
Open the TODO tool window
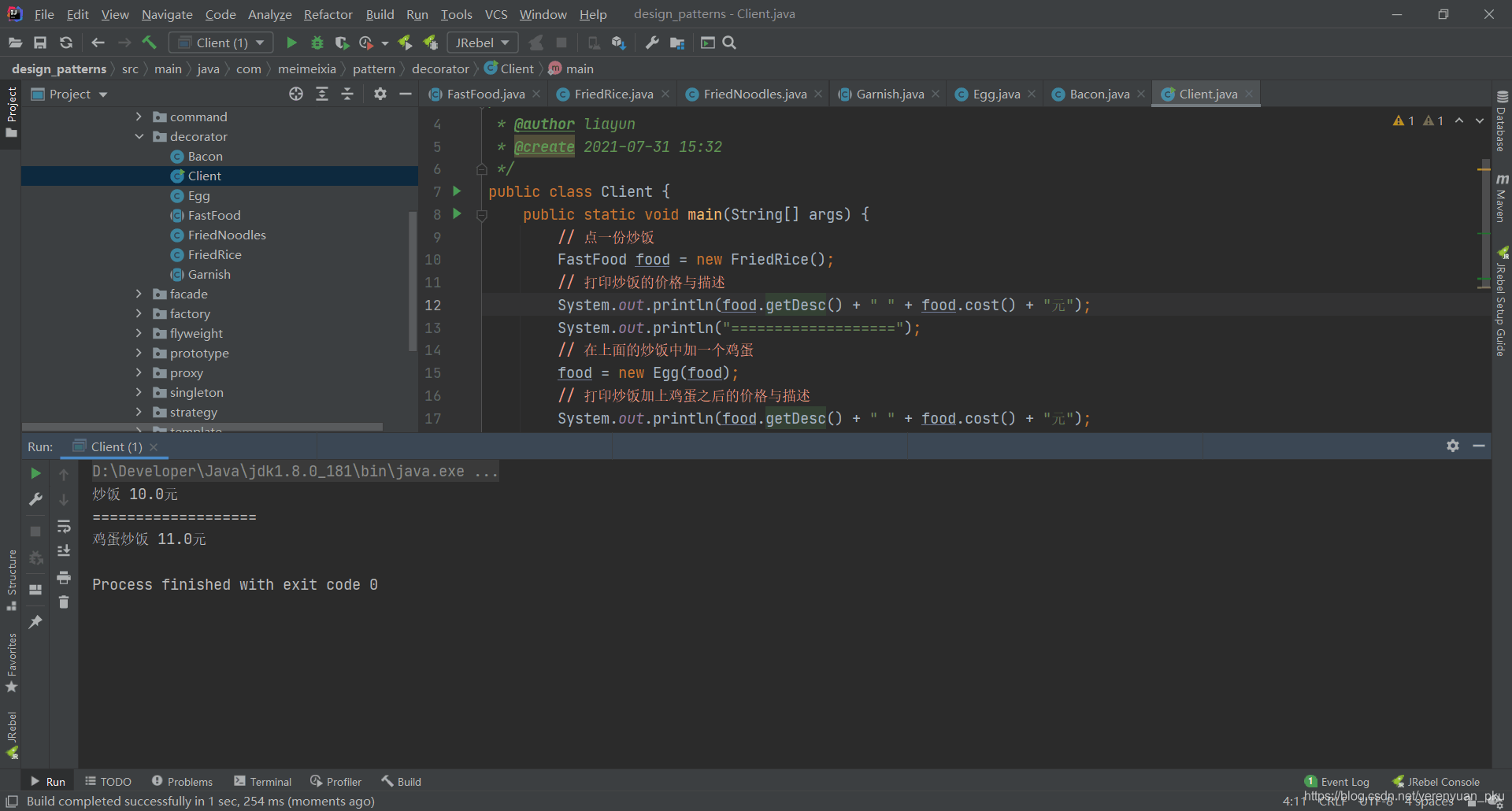[x=108, y=781]
